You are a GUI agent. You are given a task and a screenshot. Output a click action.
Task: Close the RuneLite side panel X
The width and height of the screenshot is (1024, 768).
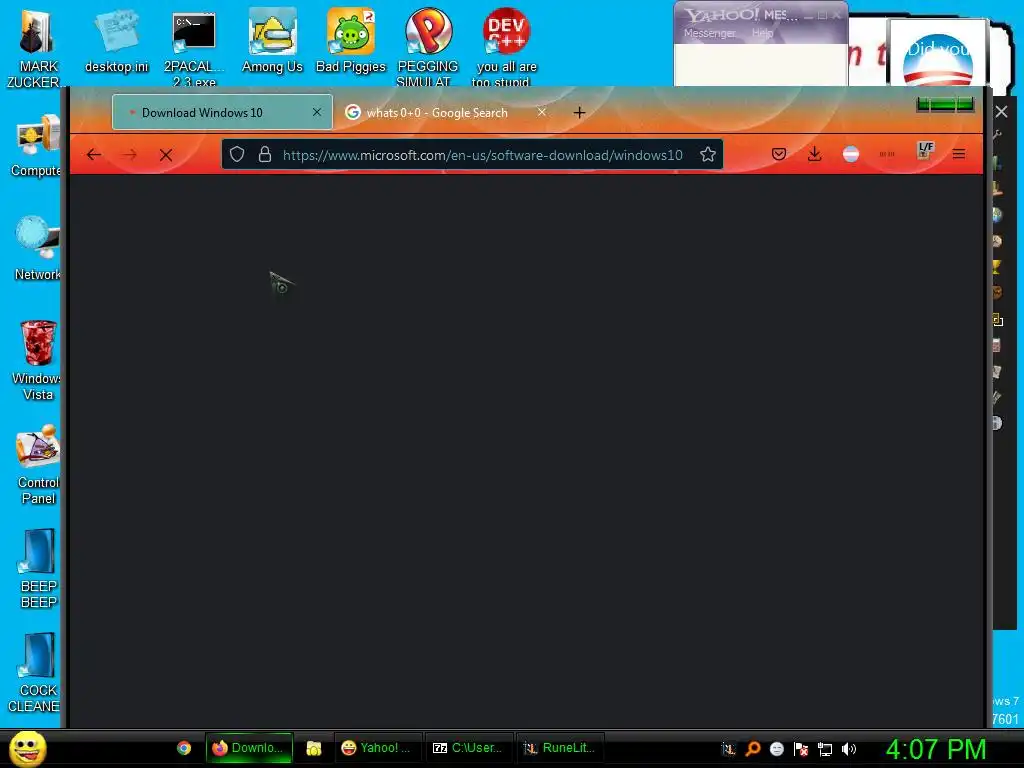point(1001,112)
